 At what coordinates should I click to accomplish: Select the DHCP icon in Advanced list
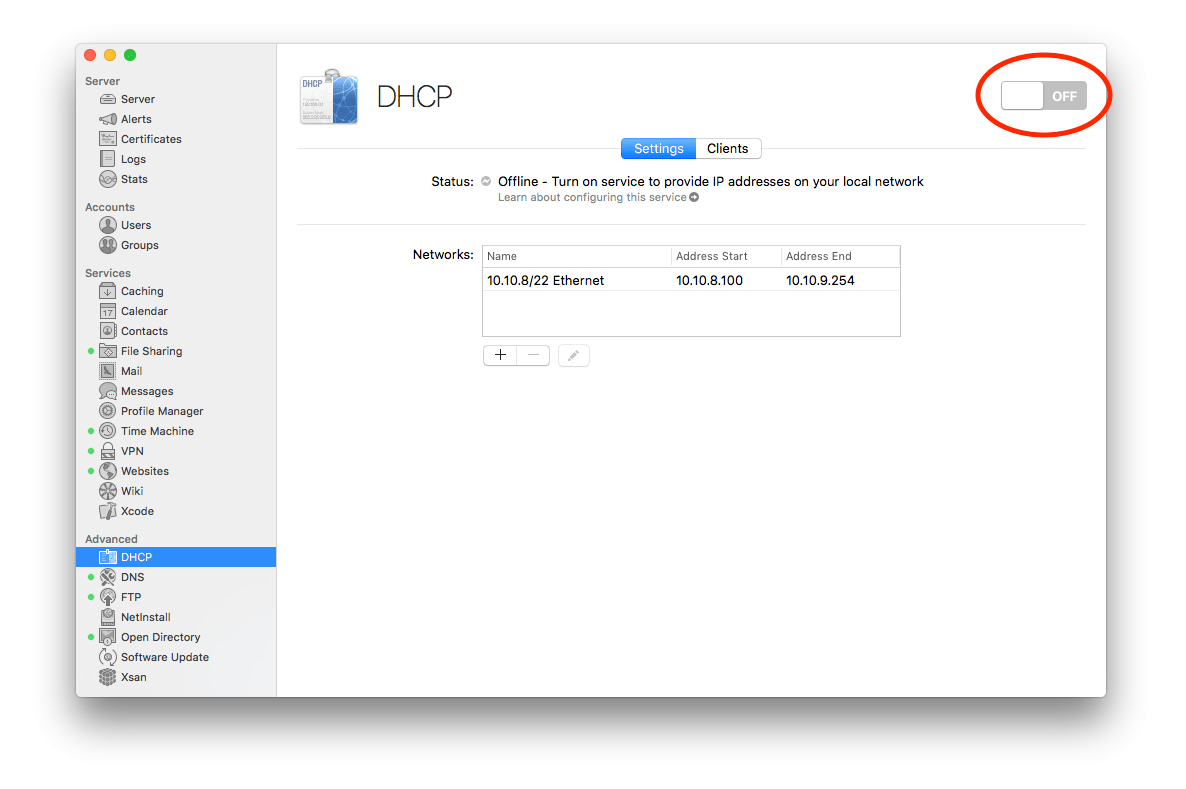pos(108,557)
